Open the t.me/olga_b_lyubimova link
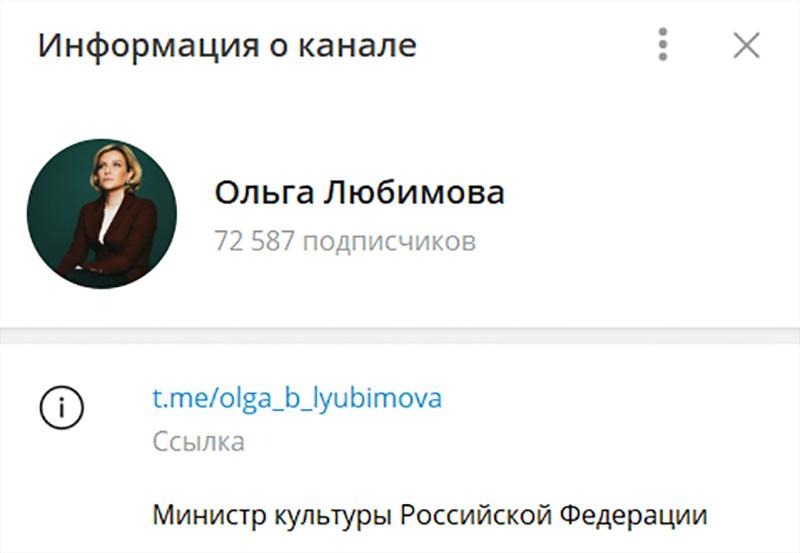 pos(297,399)
